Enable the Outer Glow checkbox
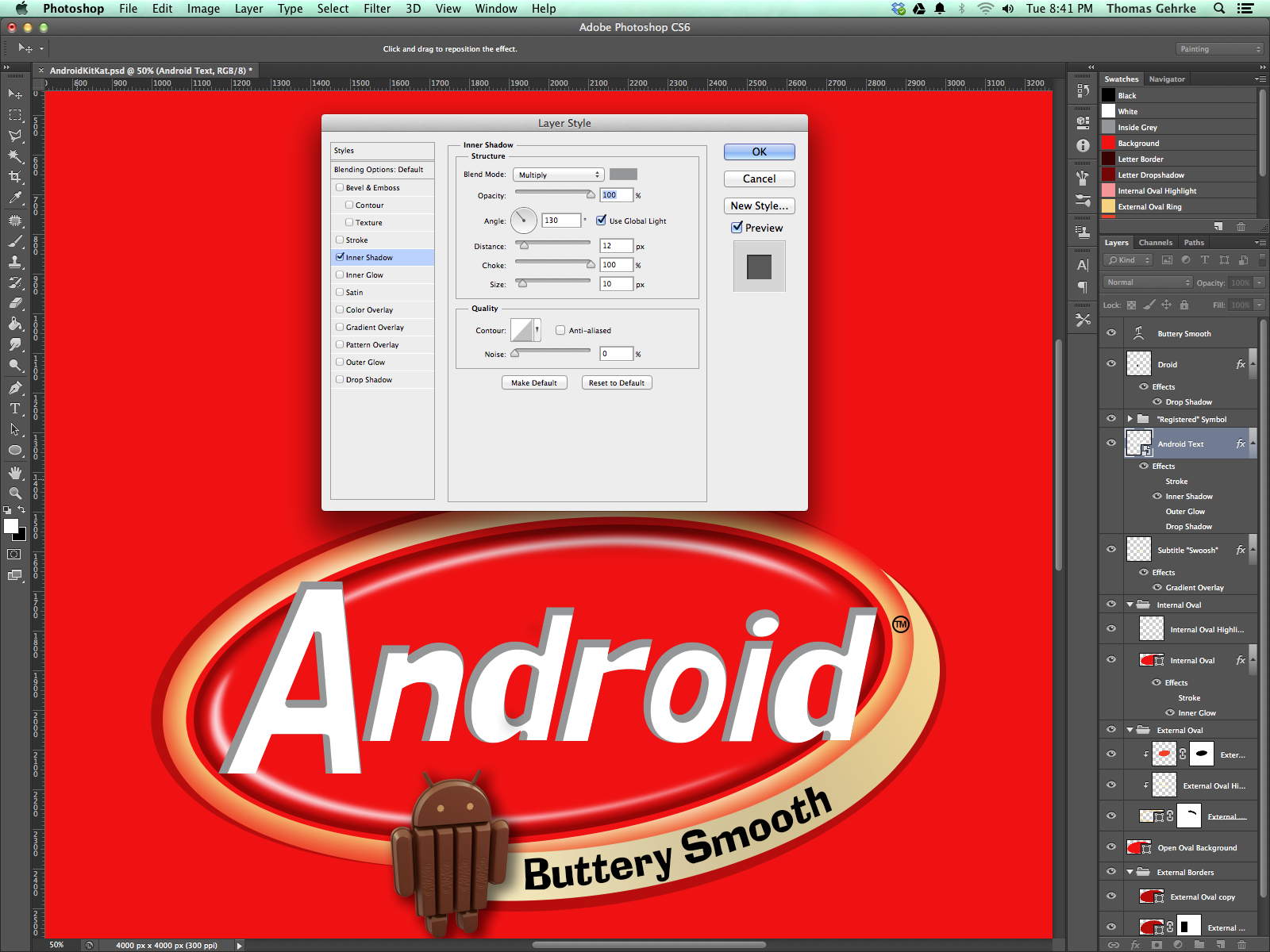1270x952 pixels. click(x=340, y=362)
